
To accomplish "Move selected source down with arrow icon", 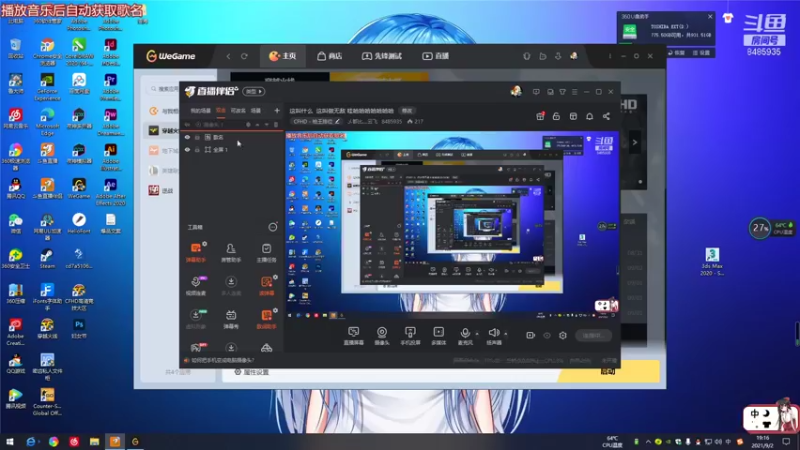I will point(266,124).
